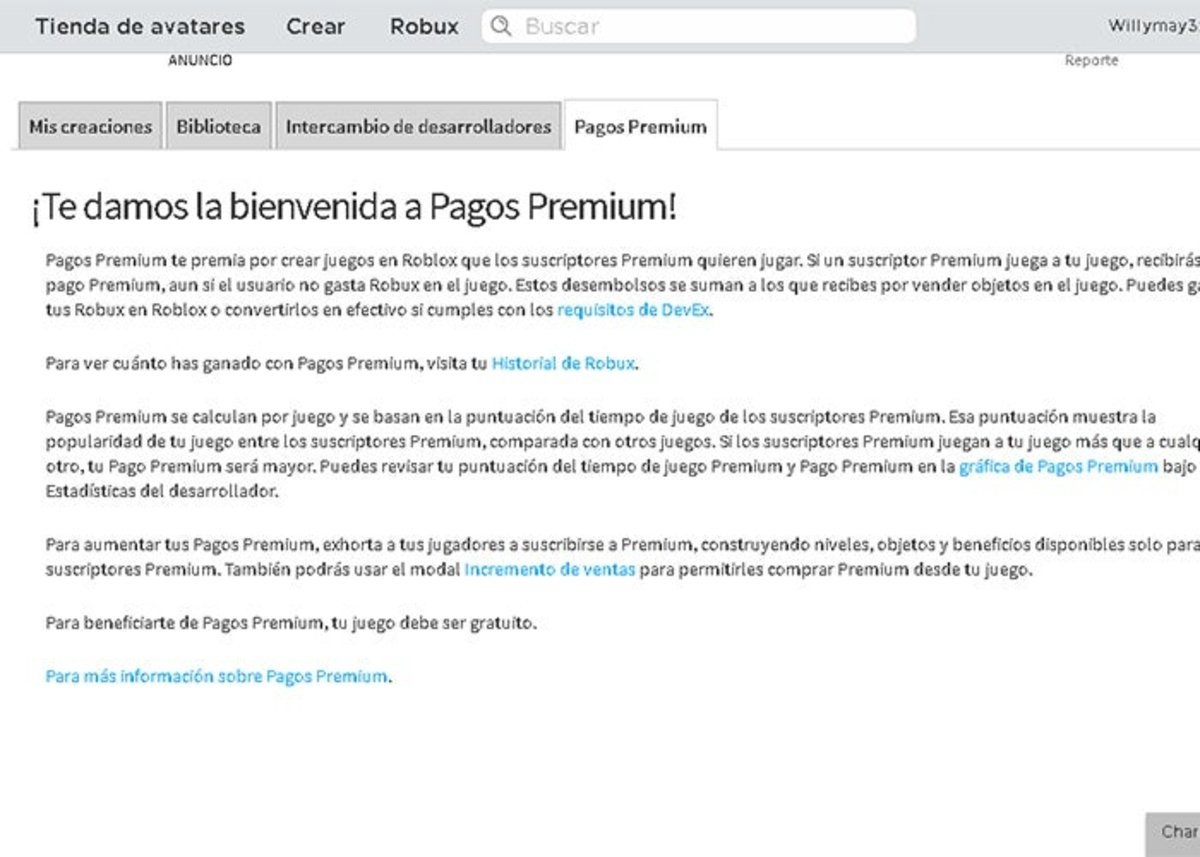Click the ANUNCIO label above the tabs

(x=201, y=59)
